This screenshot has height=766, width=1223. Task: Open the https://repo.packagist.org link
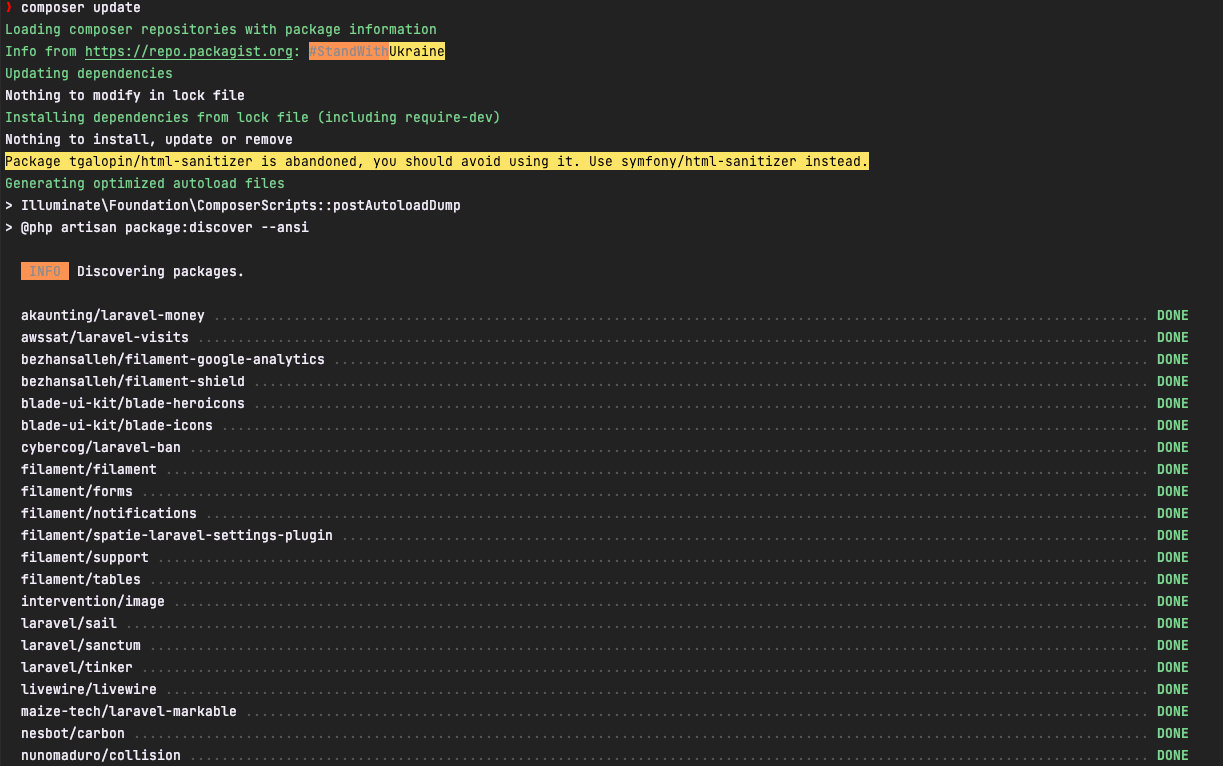tap(188, 51)
